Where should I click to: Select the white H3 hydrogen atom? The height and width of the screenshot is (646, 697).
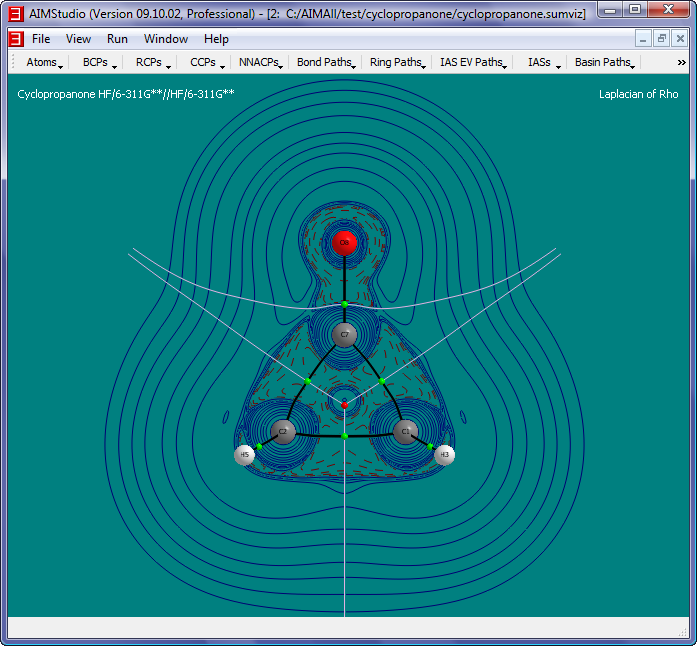(445, 455)
